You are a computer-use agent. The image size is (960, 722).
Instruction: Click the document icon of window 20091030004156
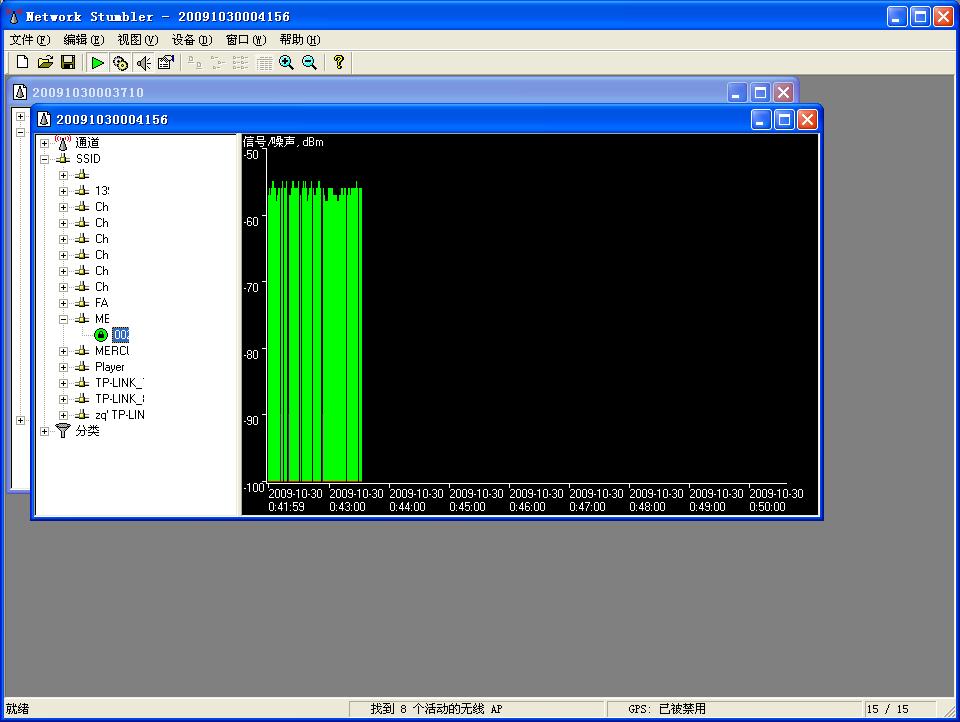tap(44, 119)
